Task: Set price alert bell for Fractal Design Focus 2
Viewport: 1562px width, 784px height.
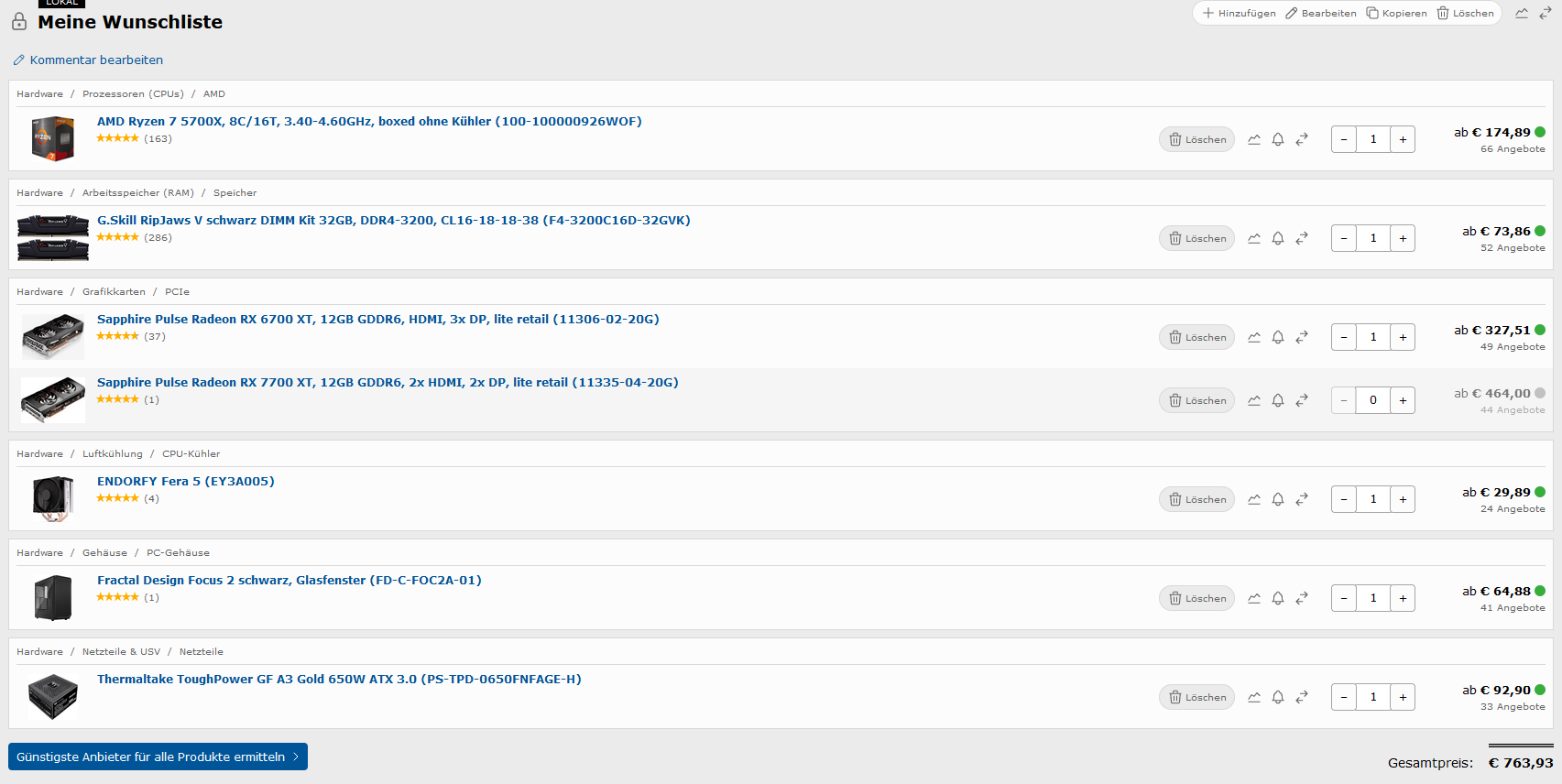Action: (1278, 598)
